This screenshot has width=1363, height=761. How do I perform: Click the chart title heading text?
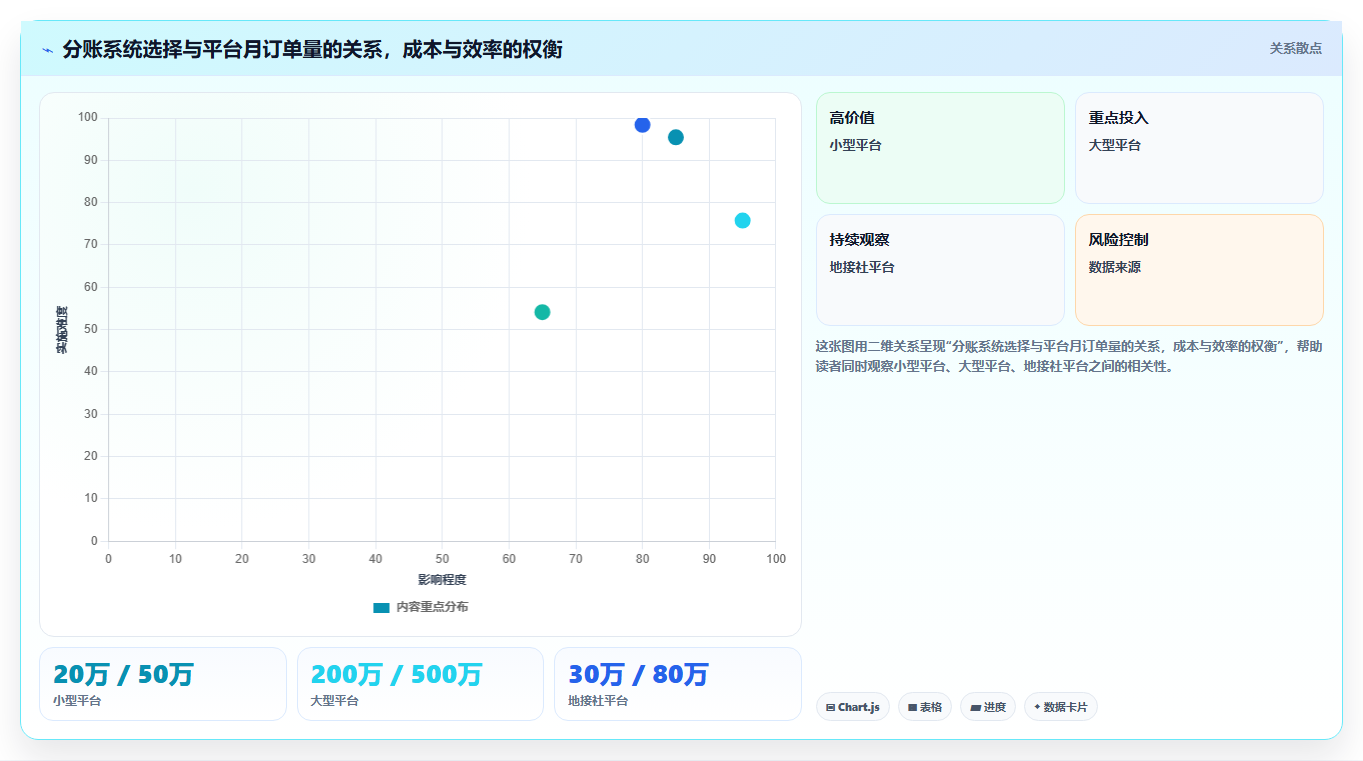point(312,49)
